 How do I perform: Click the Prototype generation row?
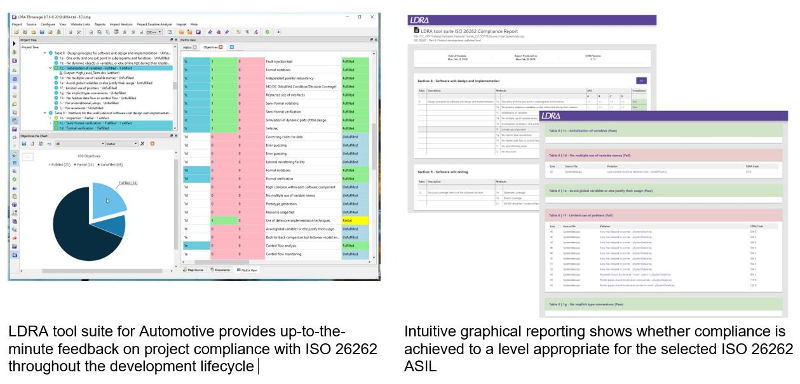[276, 203]
